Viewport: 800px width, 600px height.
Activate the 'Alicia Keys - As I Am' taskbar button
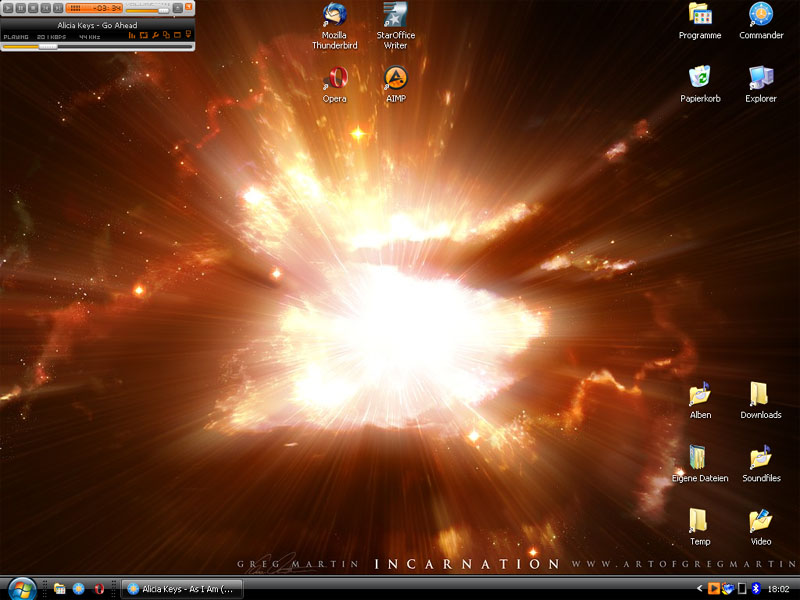click(x=182, y=589)
